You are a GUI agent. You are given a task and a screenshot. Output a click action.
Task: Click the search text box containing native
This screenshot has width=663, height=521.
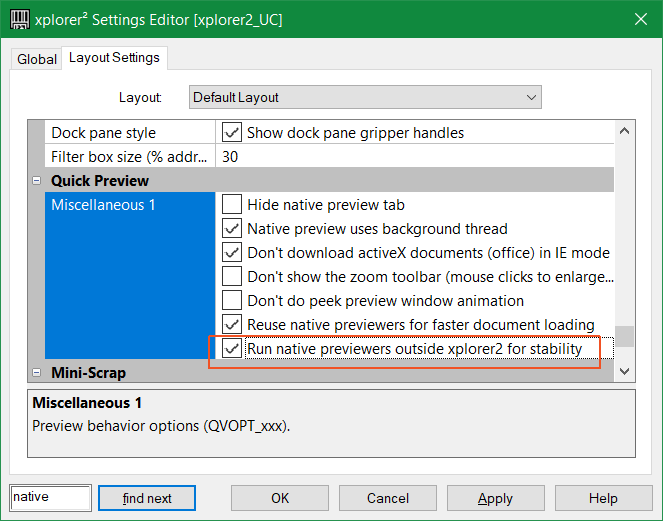(51, 497)
